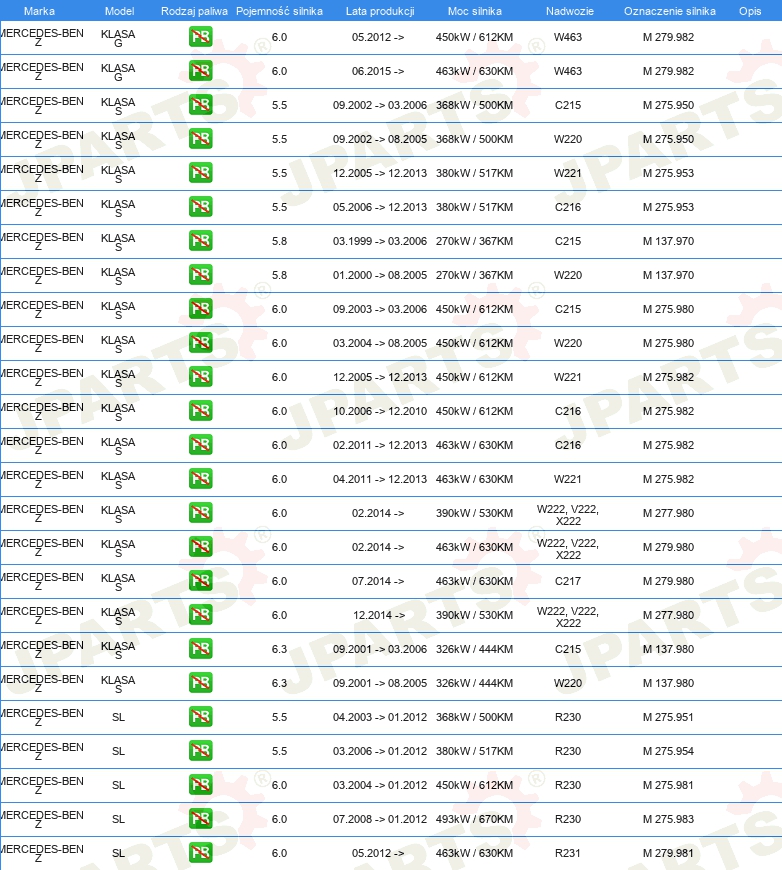
Task: Select W222, V222, X222 in the 12.2014 row
Action: (x=568, y=617)
